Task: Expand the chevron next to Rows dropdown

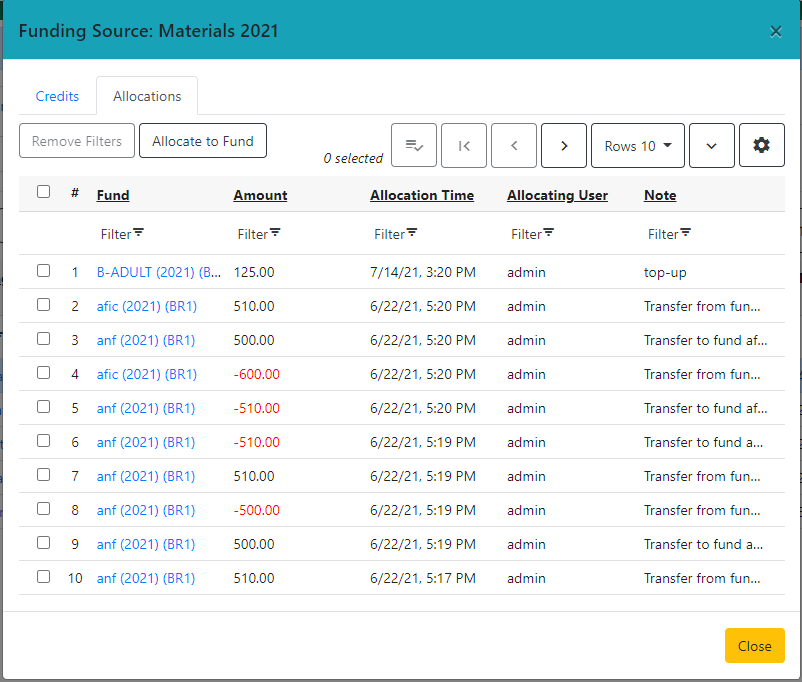Action: tap(711, 145)
